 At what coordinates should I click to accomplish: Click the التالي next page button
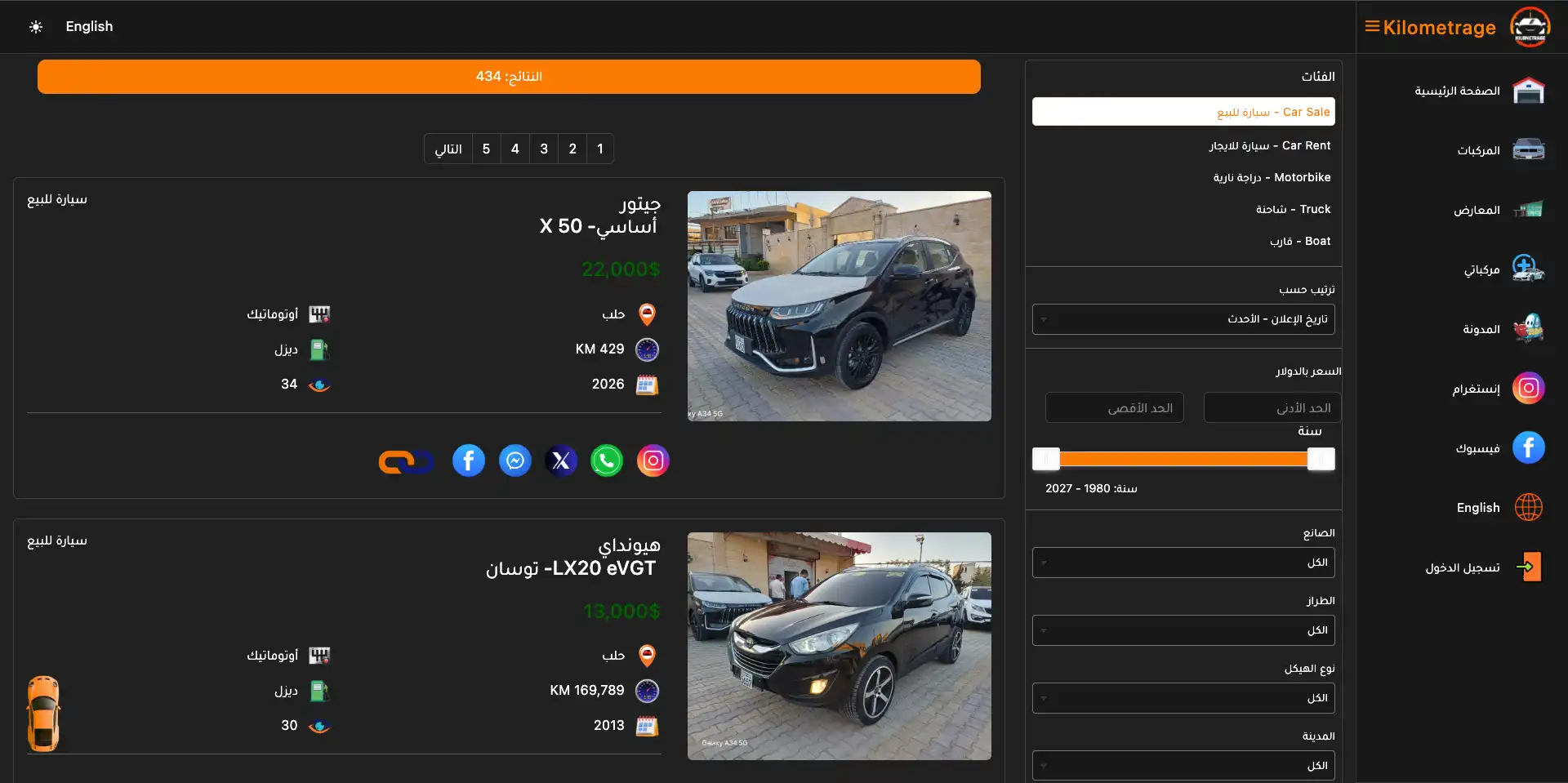448,149
